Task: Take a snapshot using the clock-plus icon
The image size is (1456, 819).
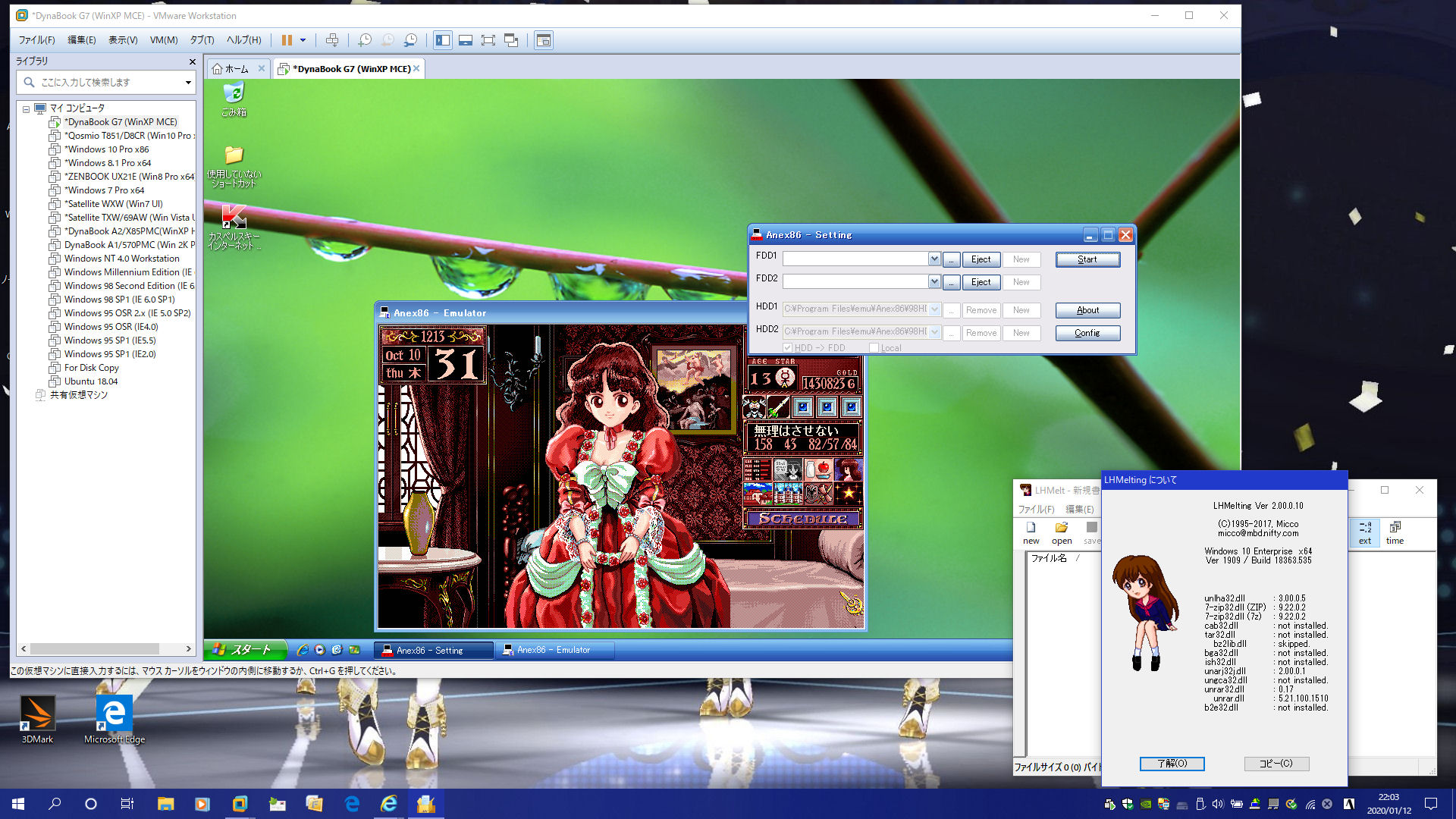Action: click(365, 40)
